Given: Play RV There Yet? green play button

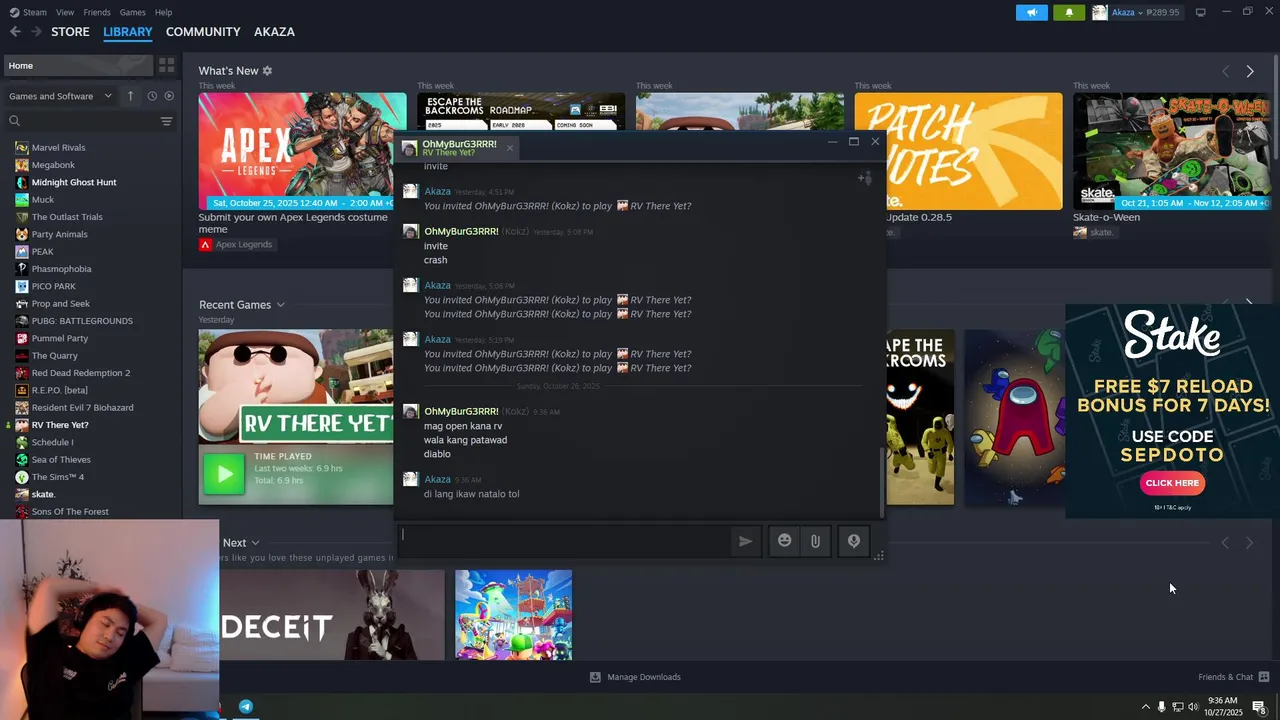Looking at the screenshot, I should pyautogui.click(x=224, y=474).
